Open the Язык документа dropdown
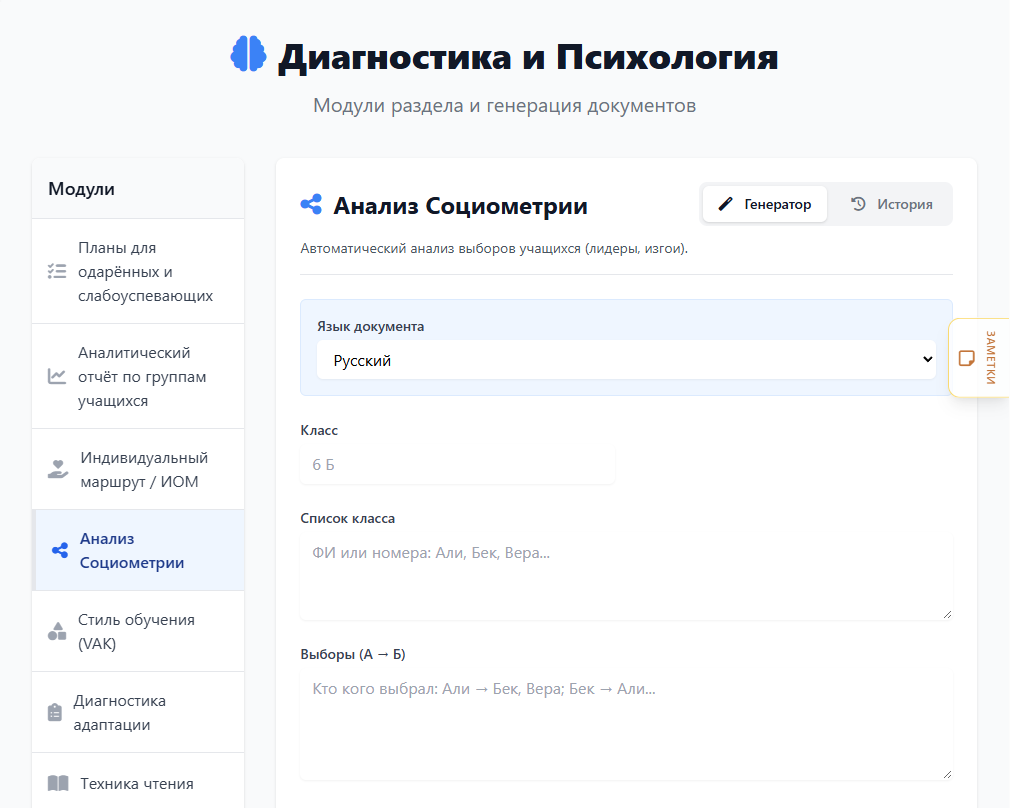Viewport: 1010px width, 808px height. (x=626, y=360)
